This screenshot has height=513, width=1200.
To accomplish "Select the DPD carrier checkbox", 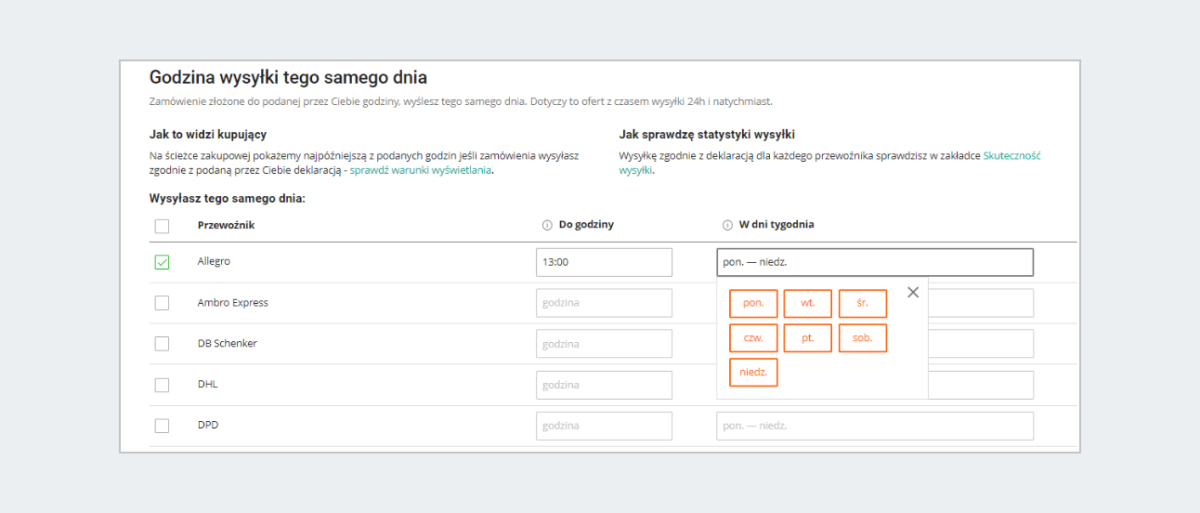I will (x=162, y=426).
